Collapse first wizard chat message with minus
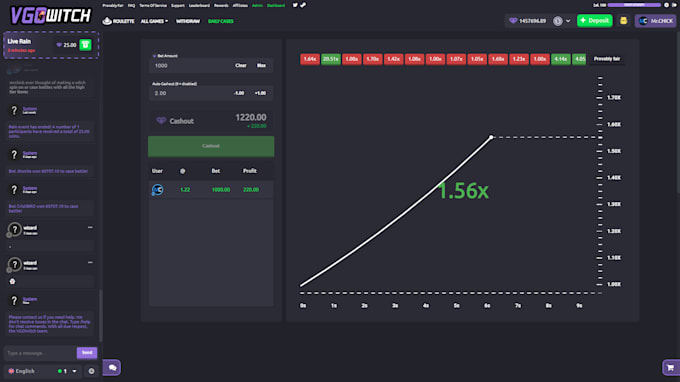Viewport: 680px width, 382px height. [90, 227]
